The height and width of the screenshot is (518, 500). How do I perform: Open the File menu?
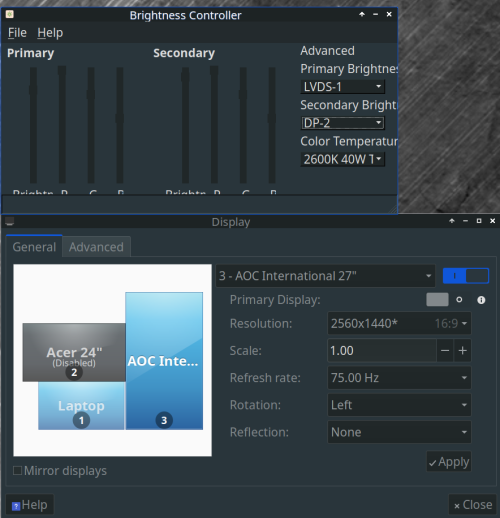[17, 33]
